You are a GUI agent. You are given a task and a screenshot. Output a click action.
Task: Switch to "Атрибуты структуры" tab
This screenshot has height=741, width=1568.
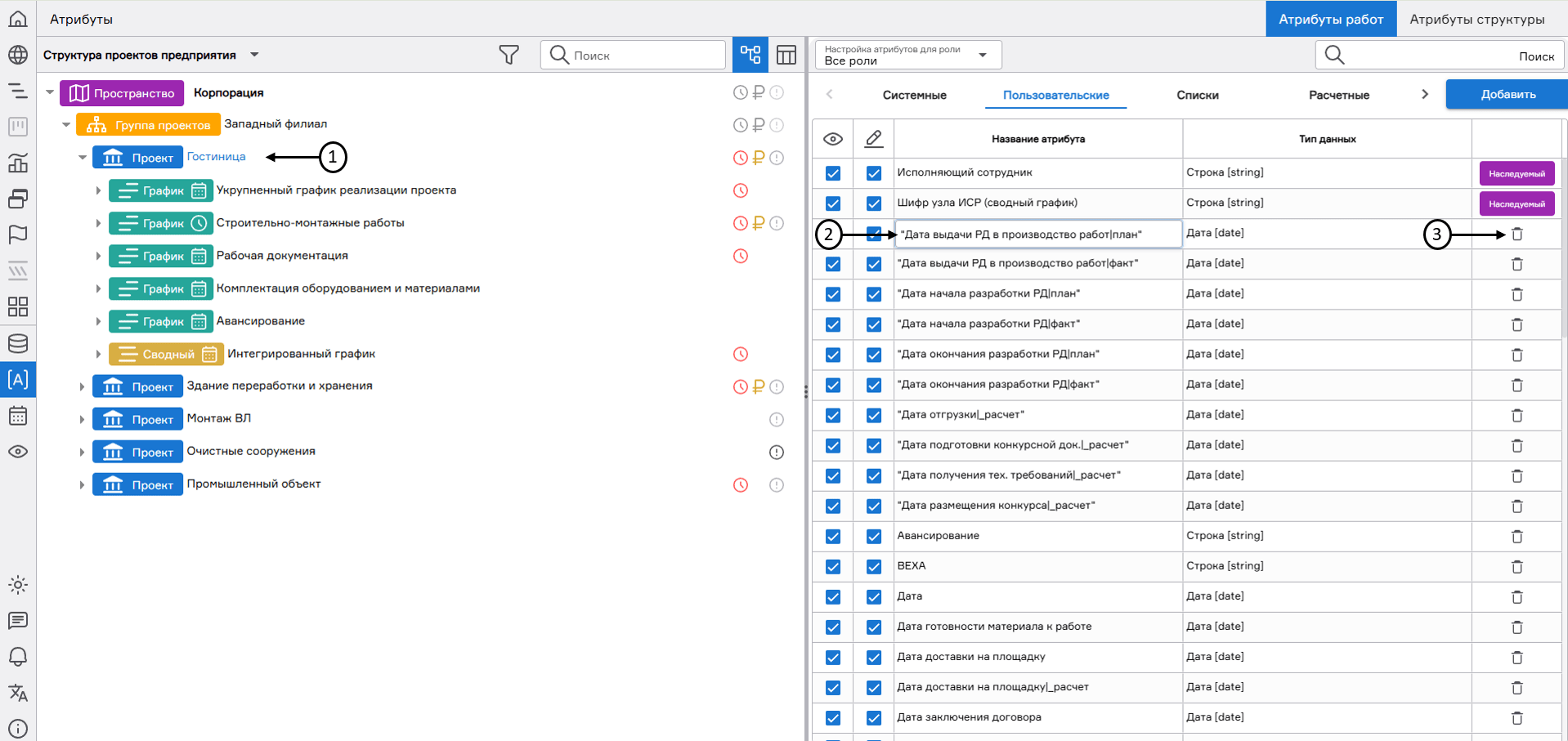[1476, 19]
